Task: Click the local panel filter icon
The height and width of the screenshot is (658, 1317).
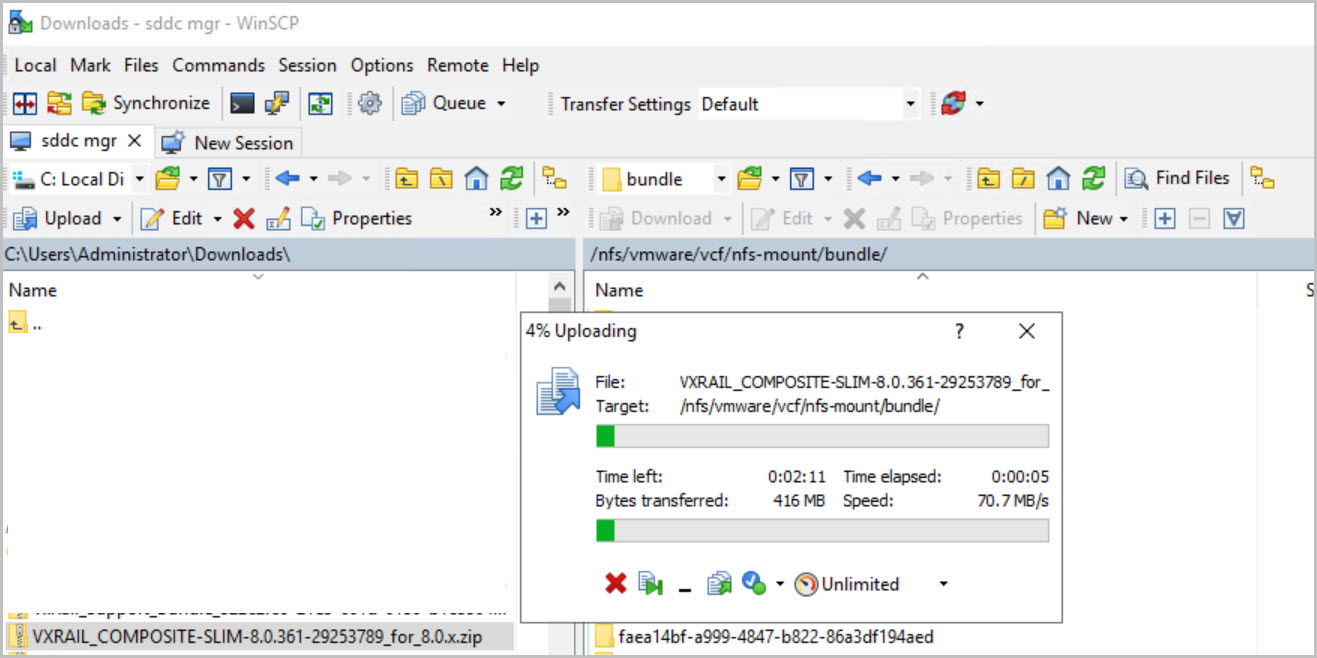Action: click(x=220, y=179)
